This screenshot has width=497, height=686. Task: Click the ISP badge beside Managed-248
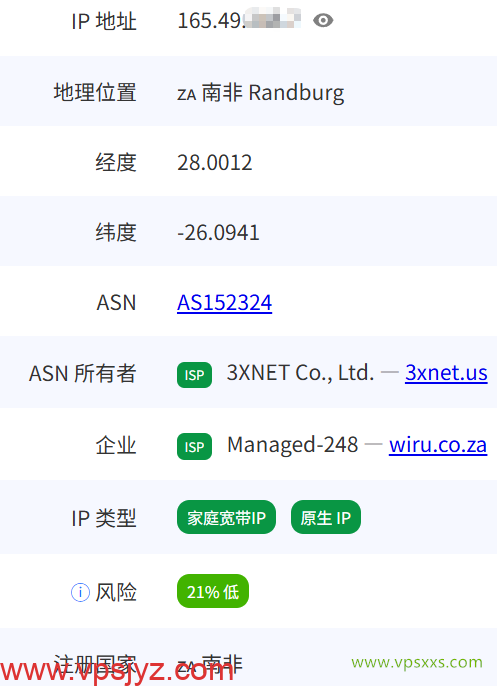pos(194,446)
